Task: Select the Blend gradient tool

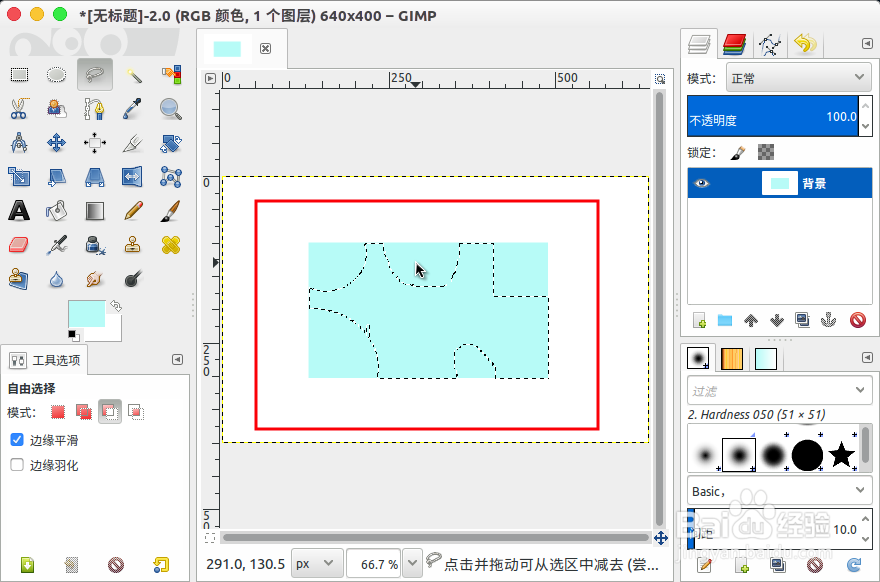Action: (94, 211)
